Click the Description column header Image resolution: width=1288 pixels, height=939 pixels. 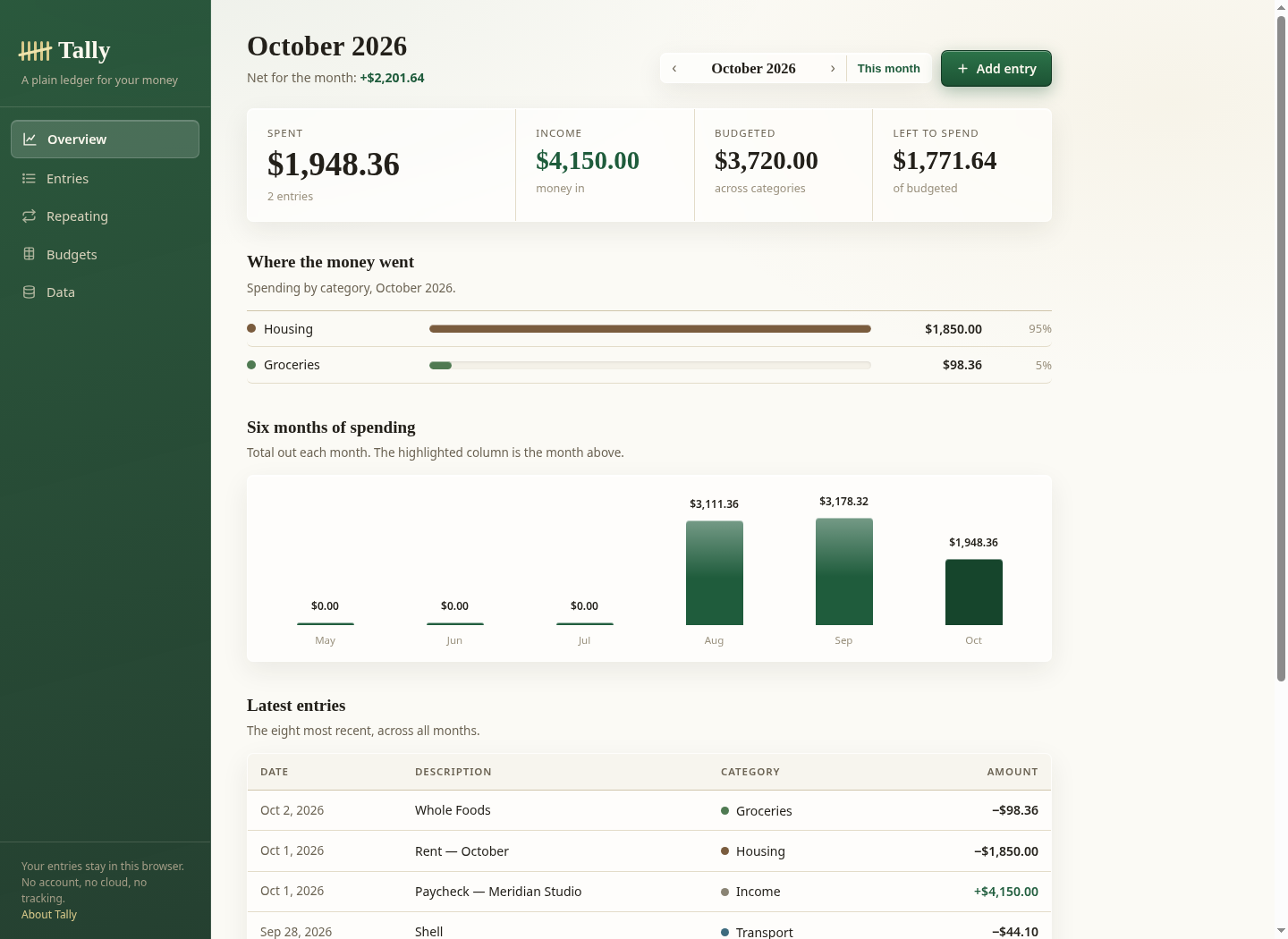coord(453,772)
